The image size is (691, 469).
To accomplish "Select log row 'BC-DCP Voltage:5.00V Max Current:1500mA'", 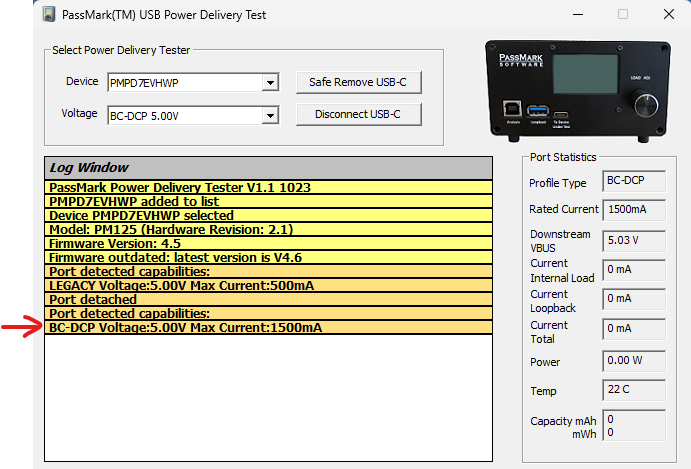I will pyautogui.click(x=268, y=328).
